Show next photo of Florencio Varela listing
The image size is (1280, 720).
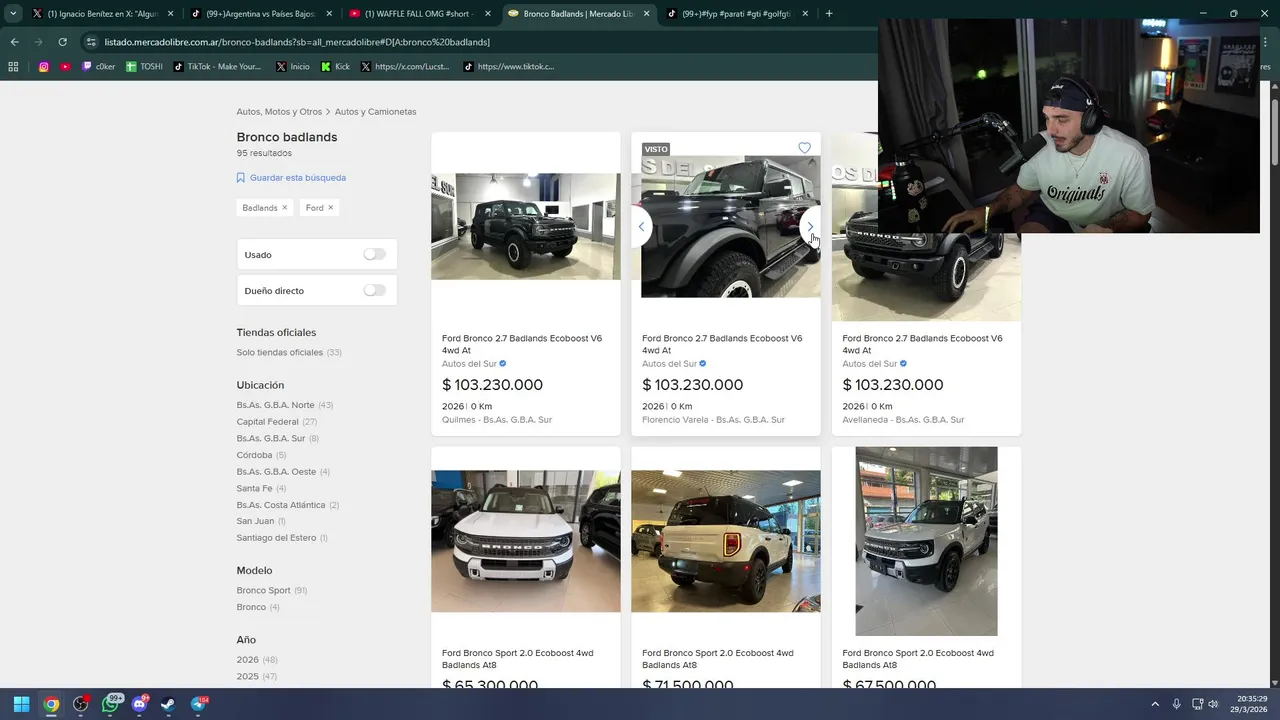point(810,227)
